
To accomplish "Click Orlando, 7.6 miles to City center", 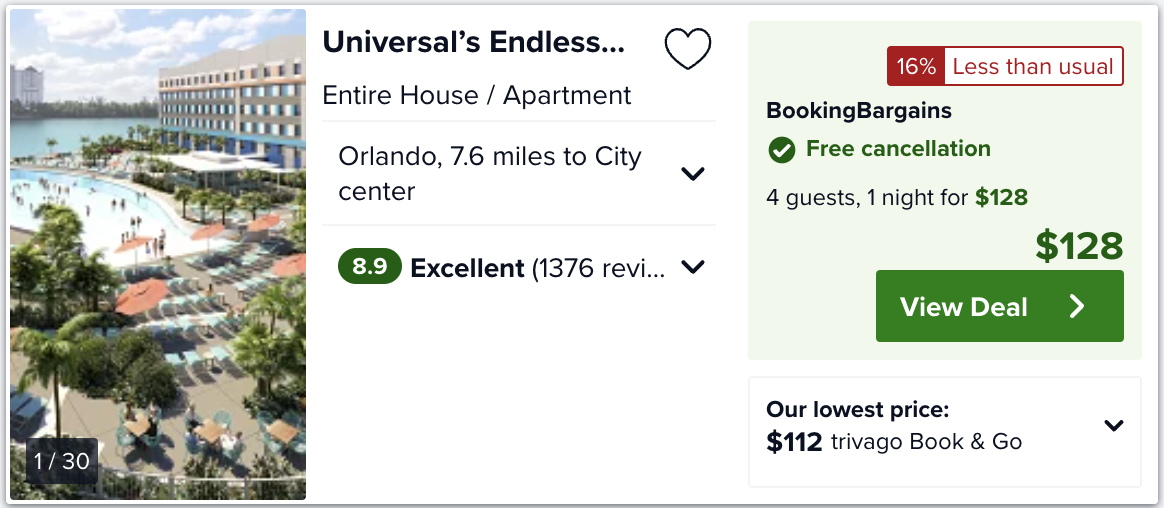I will click(490, 174).
